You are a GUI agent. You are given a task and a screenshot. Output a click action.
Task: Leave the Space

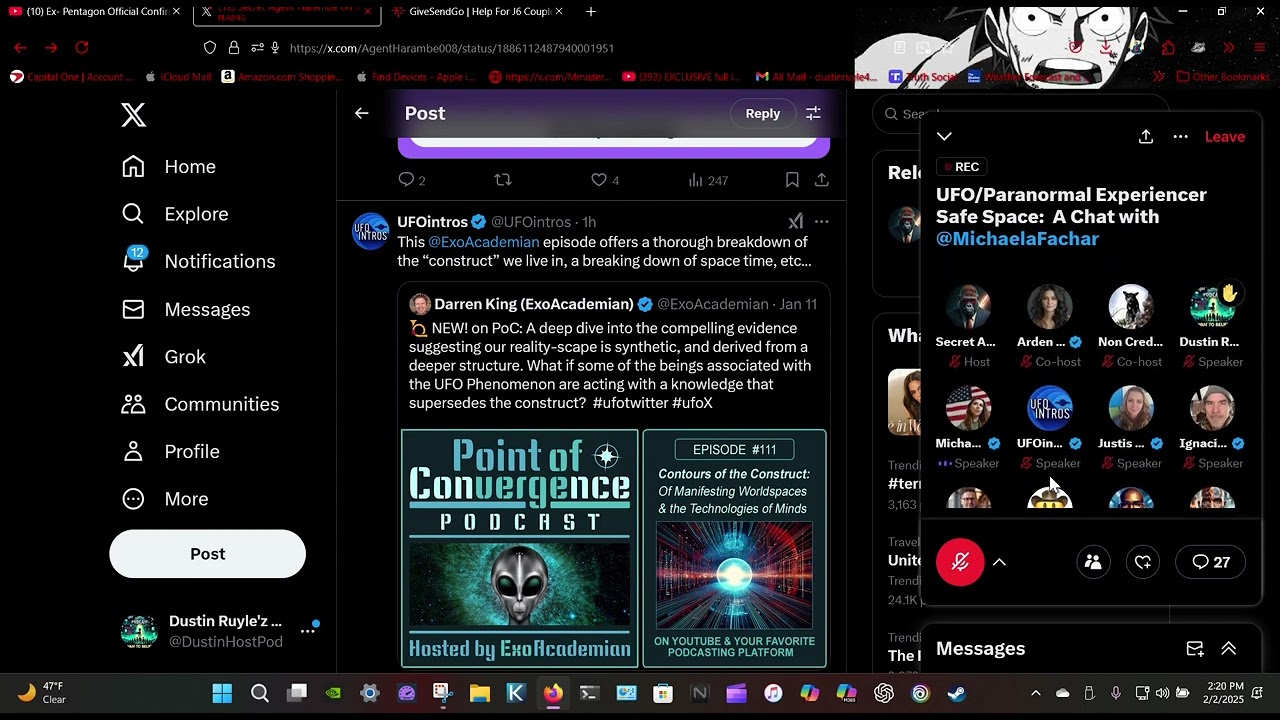coord(1224,137)
